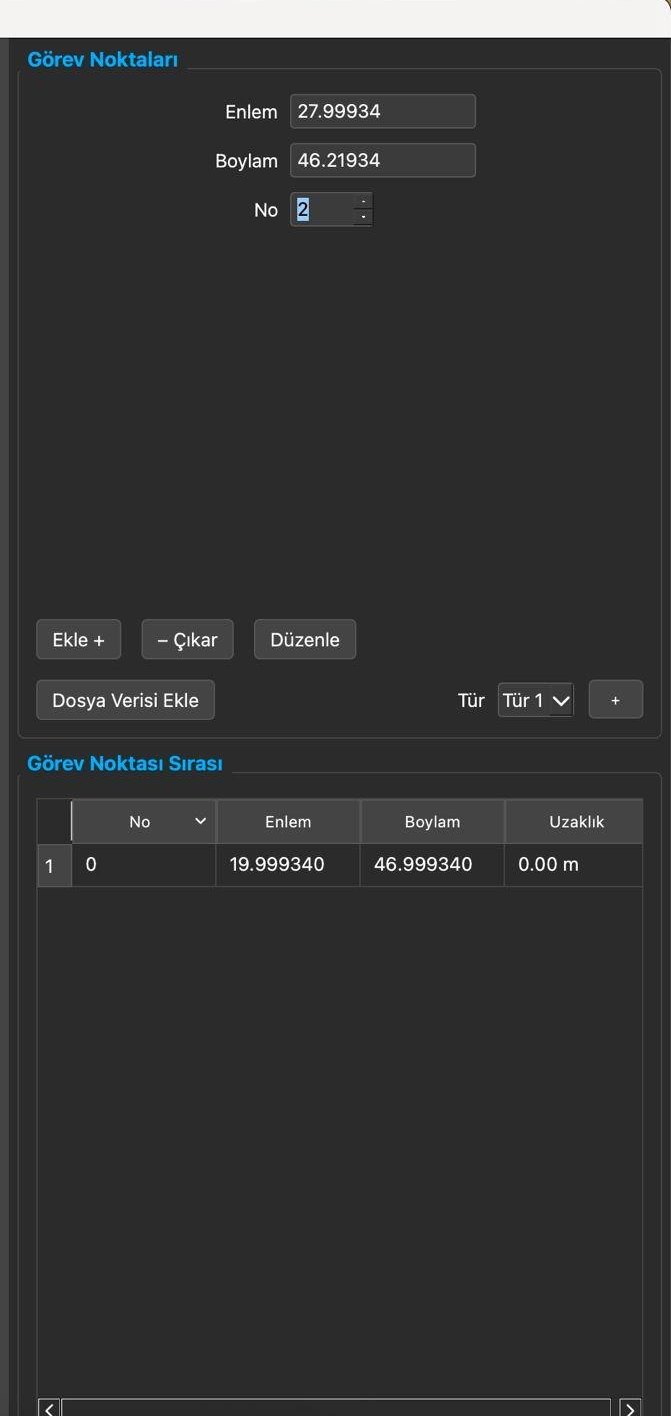Select cell 46.999340 in the table
The image size is (671, 1416).
click(x=432, y=865)
